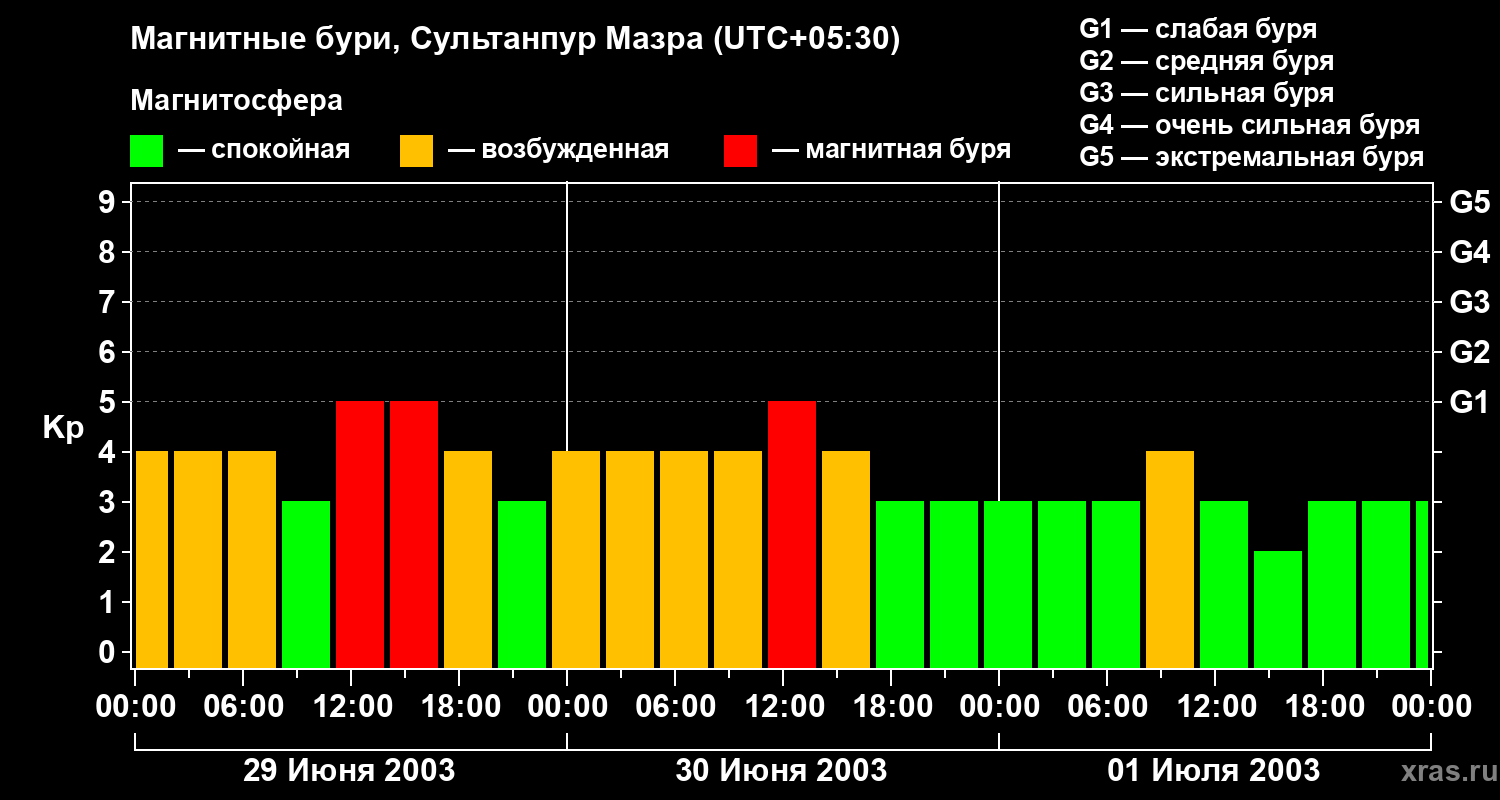
Task: Select the red bar starting 15:00 on 29 June
Action: [x=414, y=534]
